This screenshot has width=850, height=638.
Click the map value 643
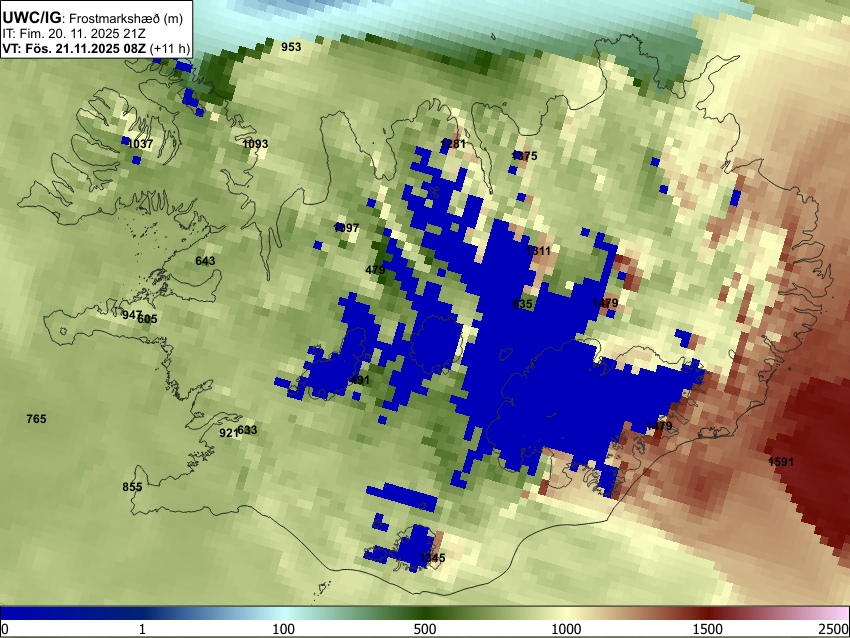pyautogui.click(x=205, y=261)
